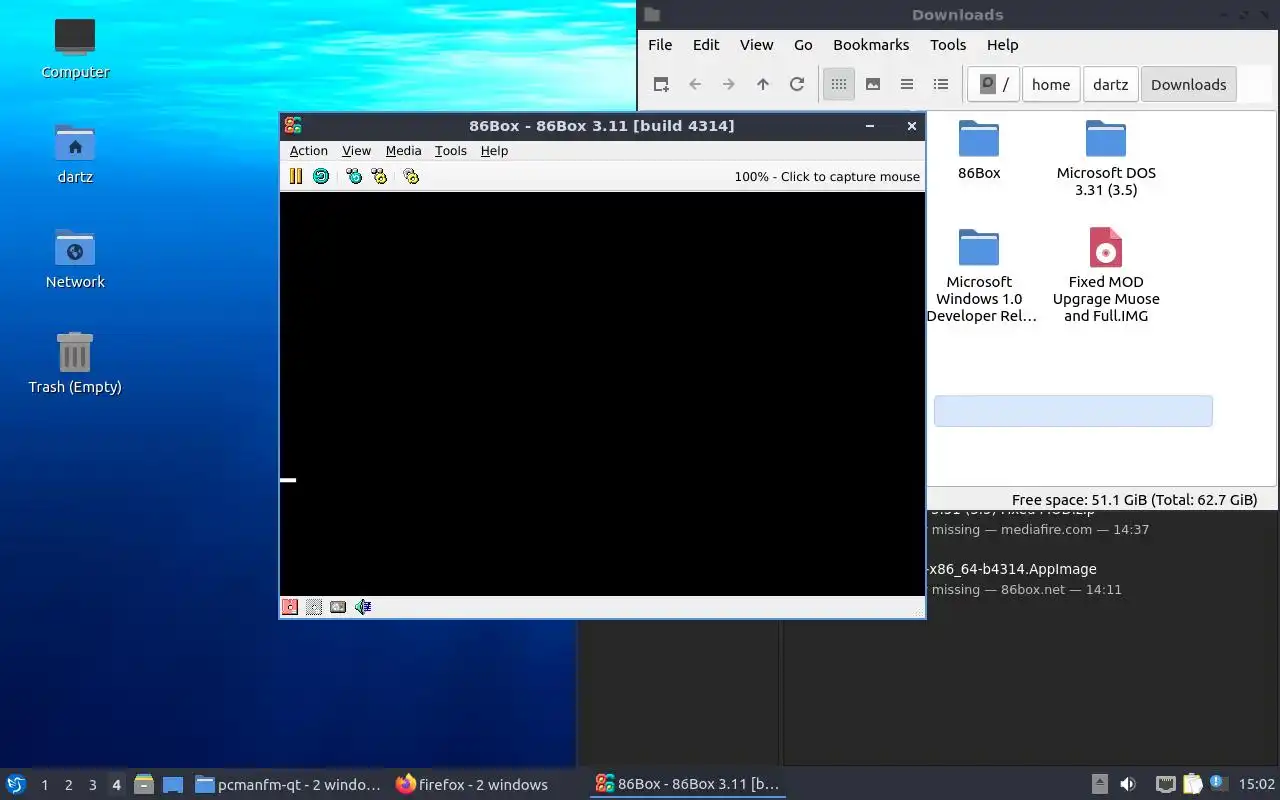1280x800 pixels.
Task: Send Ctrl+Alt+Del to the emulated machine
Action: tap(354, 176)
